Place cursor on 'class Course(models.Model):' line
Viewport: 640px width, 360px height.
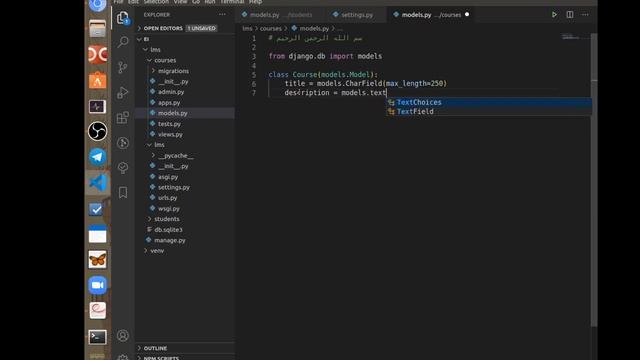click(x=323, y=74)
